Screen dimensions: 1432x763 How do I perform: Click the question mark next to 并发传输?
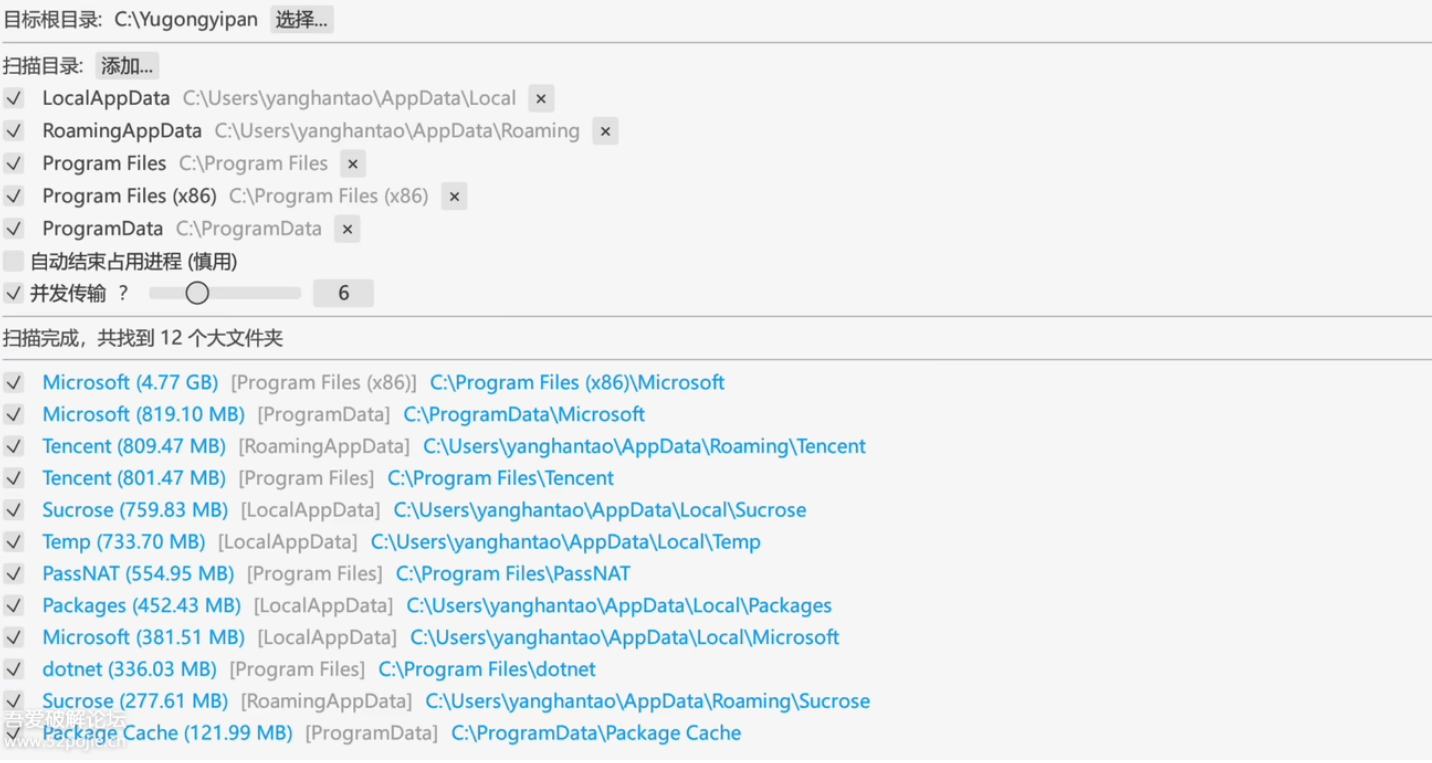(x=123, y=293)
